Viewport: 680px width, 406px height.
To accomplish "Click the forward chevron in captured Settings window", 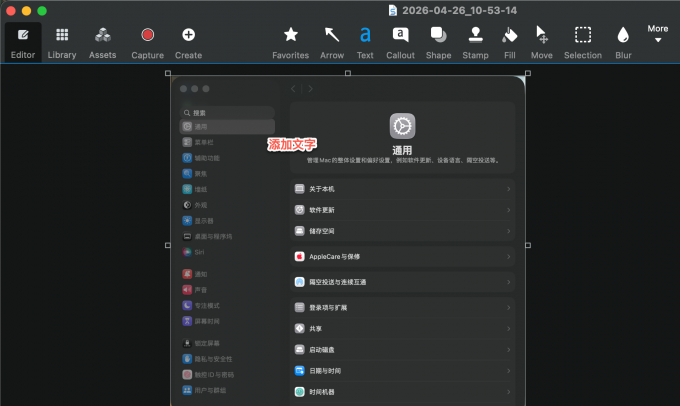I will point(310,88).
